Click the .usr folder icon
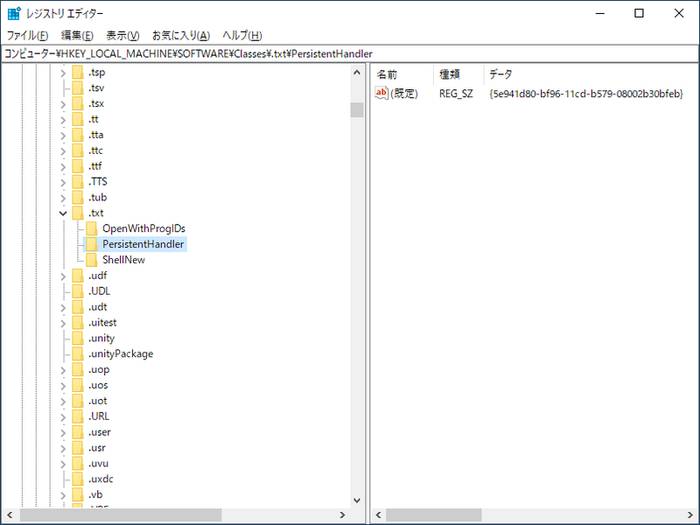The width and height of the screenshot is (700, 525). [78, 448]
